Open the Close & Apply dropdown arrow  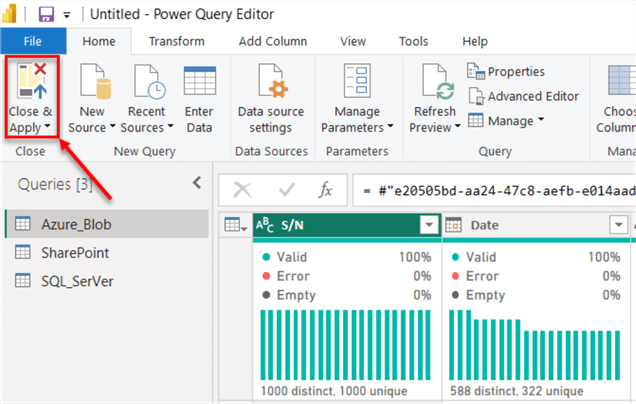[x=47, y=126]
